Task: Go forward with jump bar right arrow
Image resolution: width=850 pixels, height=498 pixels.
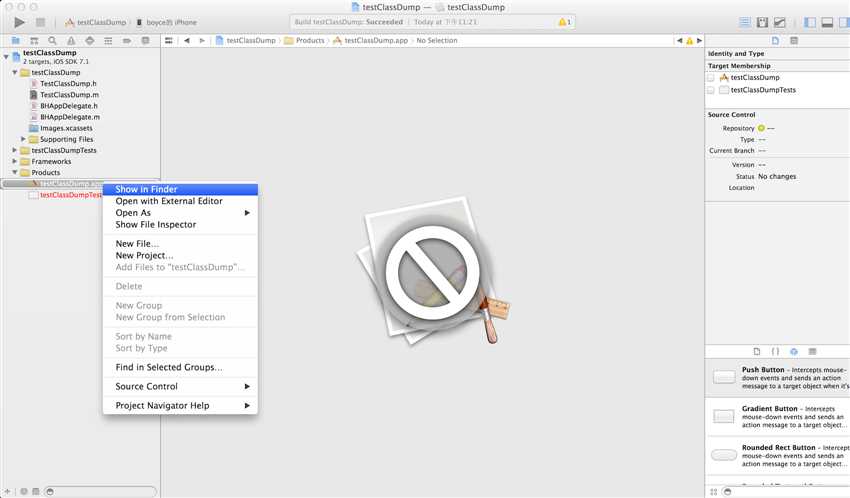Action: click(202, 41)
